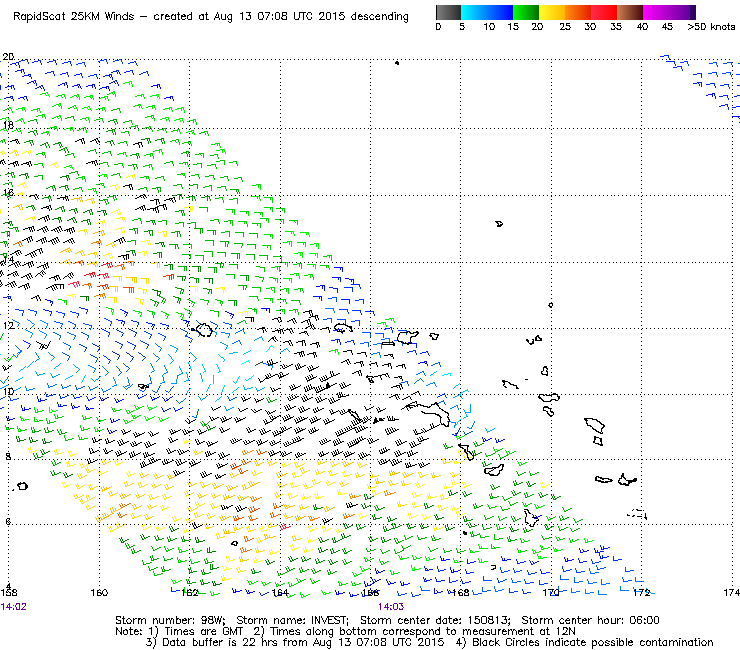Viewport: 740px width, 650px height.
Task: Click the 'Storm number: 98W;' footer text
Action: click(x=170, y=620)
